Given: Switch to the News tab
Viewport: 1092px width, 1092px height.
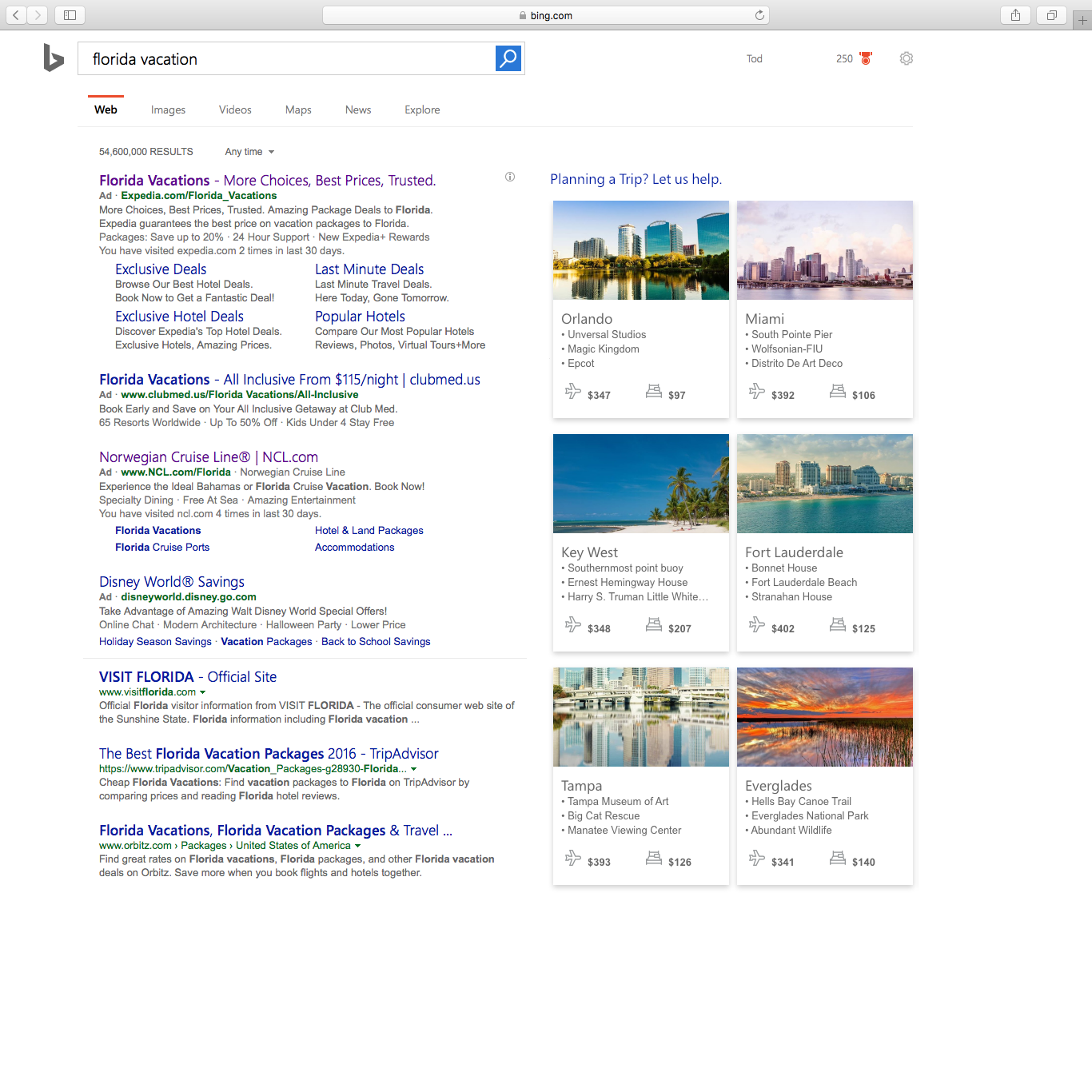Looking at the screenshot, I should pyautogui.click(x=358, y=110).
